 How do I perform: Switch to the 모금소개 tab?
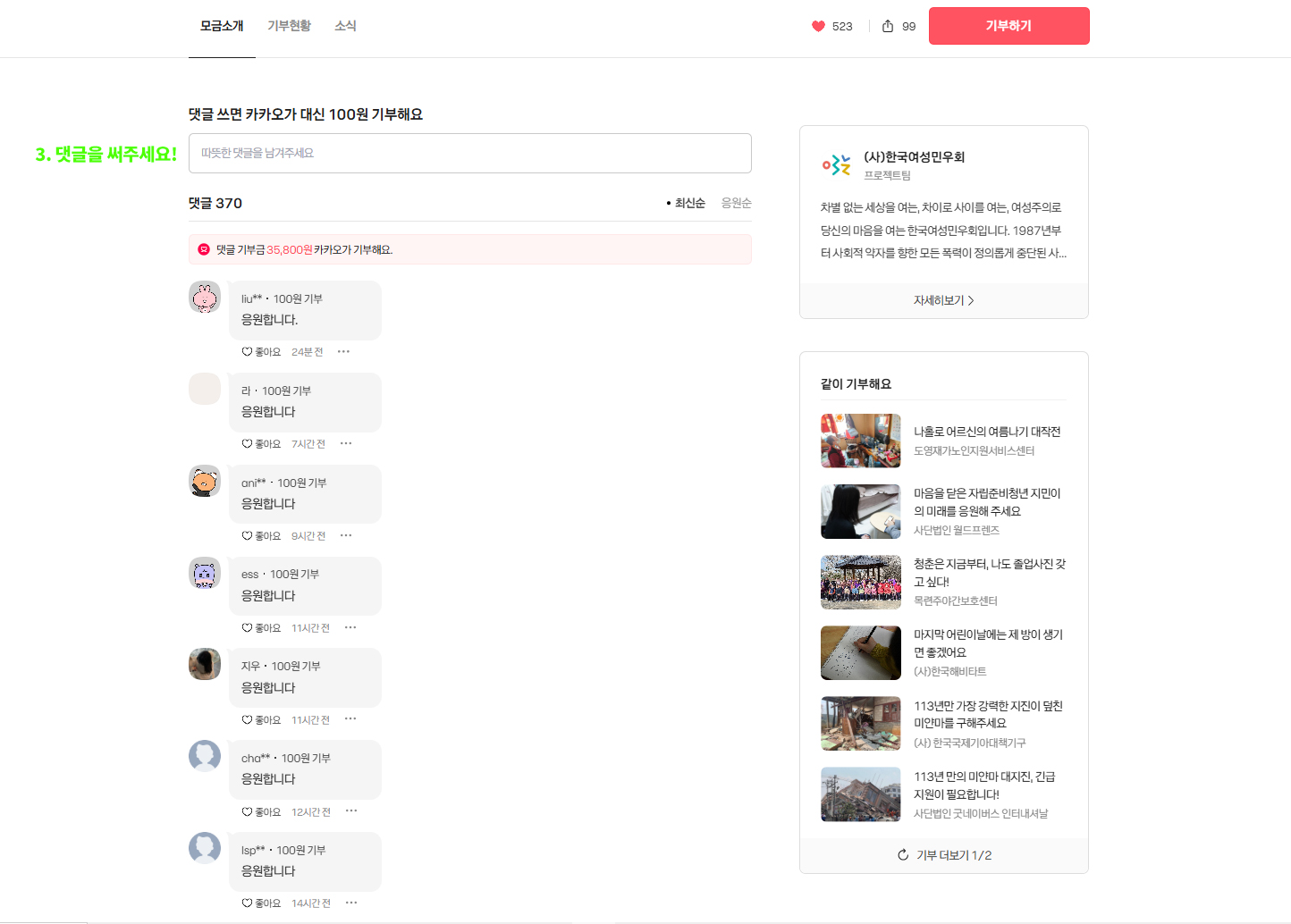point(222,27)
